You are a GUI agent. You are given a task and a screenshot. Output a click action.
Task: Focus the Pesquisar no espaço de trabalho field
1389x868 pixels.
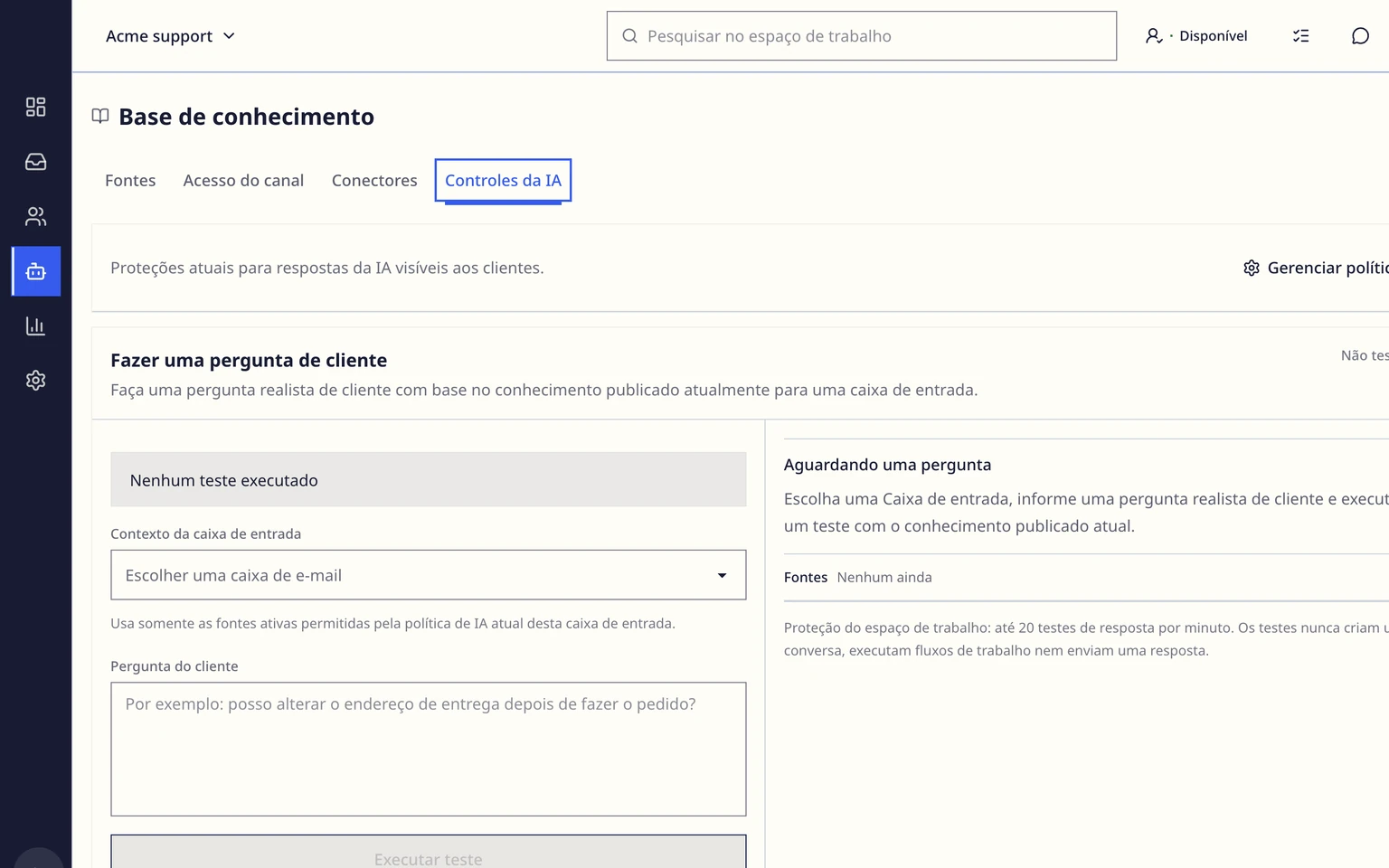point(862,36)
